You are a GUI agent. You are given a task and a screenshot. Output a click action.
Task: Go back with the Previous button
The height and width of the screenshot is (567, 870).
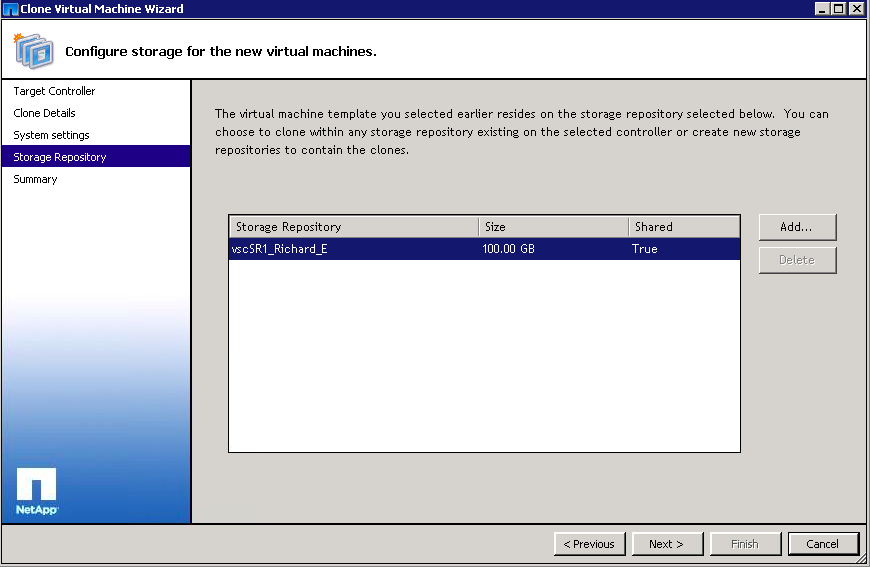tap(589, 544)
